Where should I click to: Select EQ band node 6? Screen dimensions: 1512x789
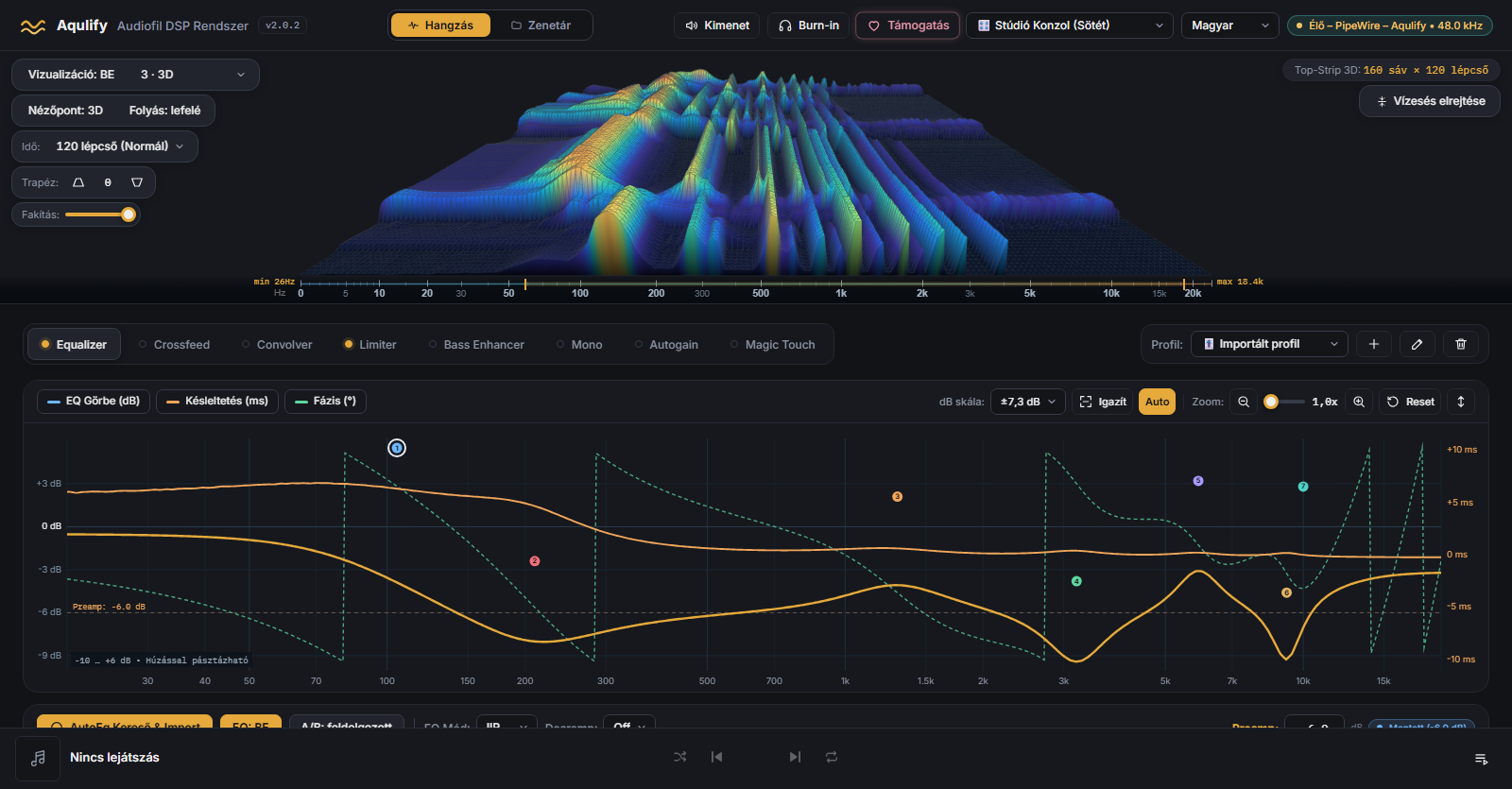point(1286,592)
